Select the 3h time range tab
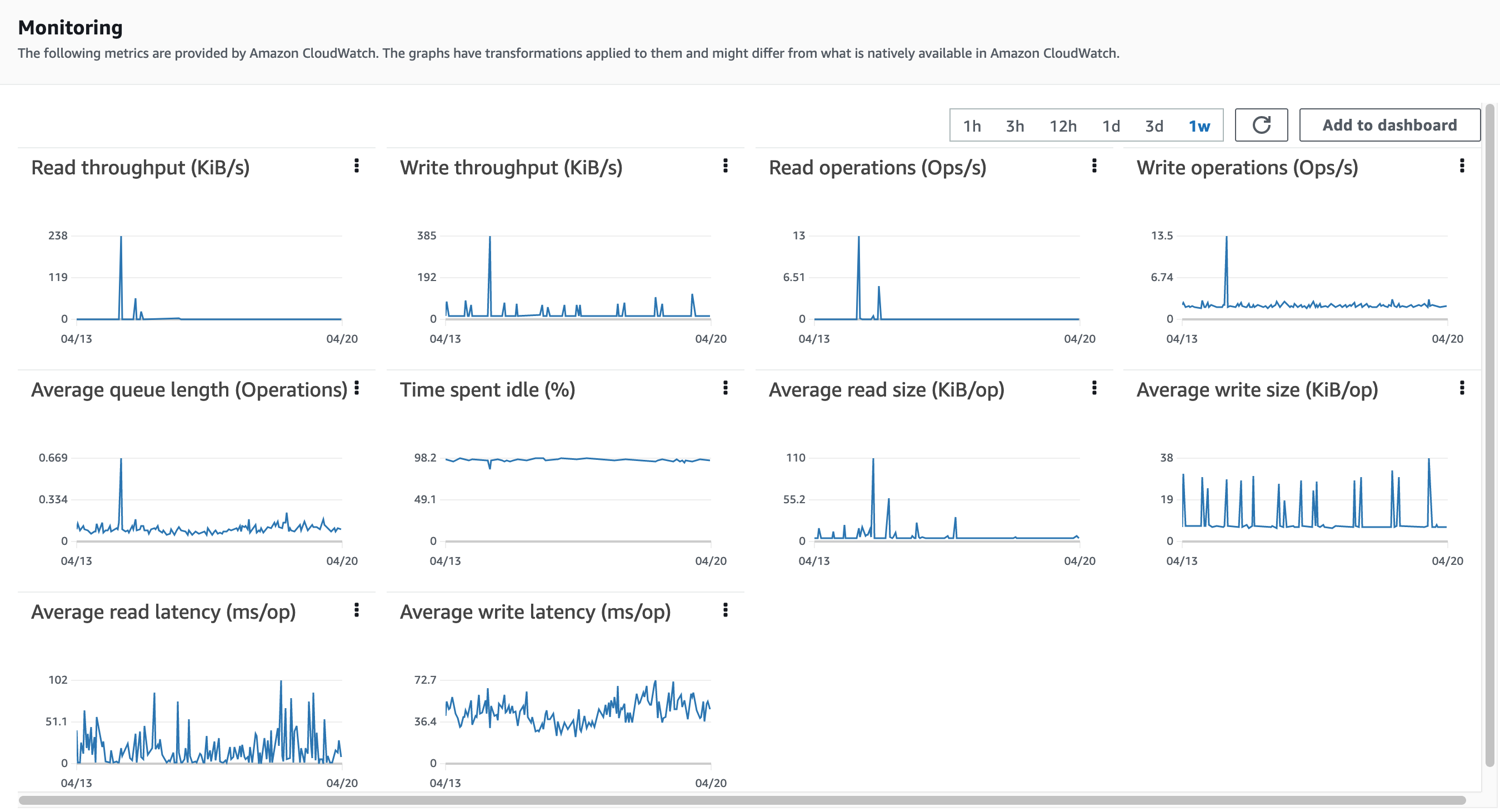Screen dimensions: 1500x812 click(x=1014, y=125)
